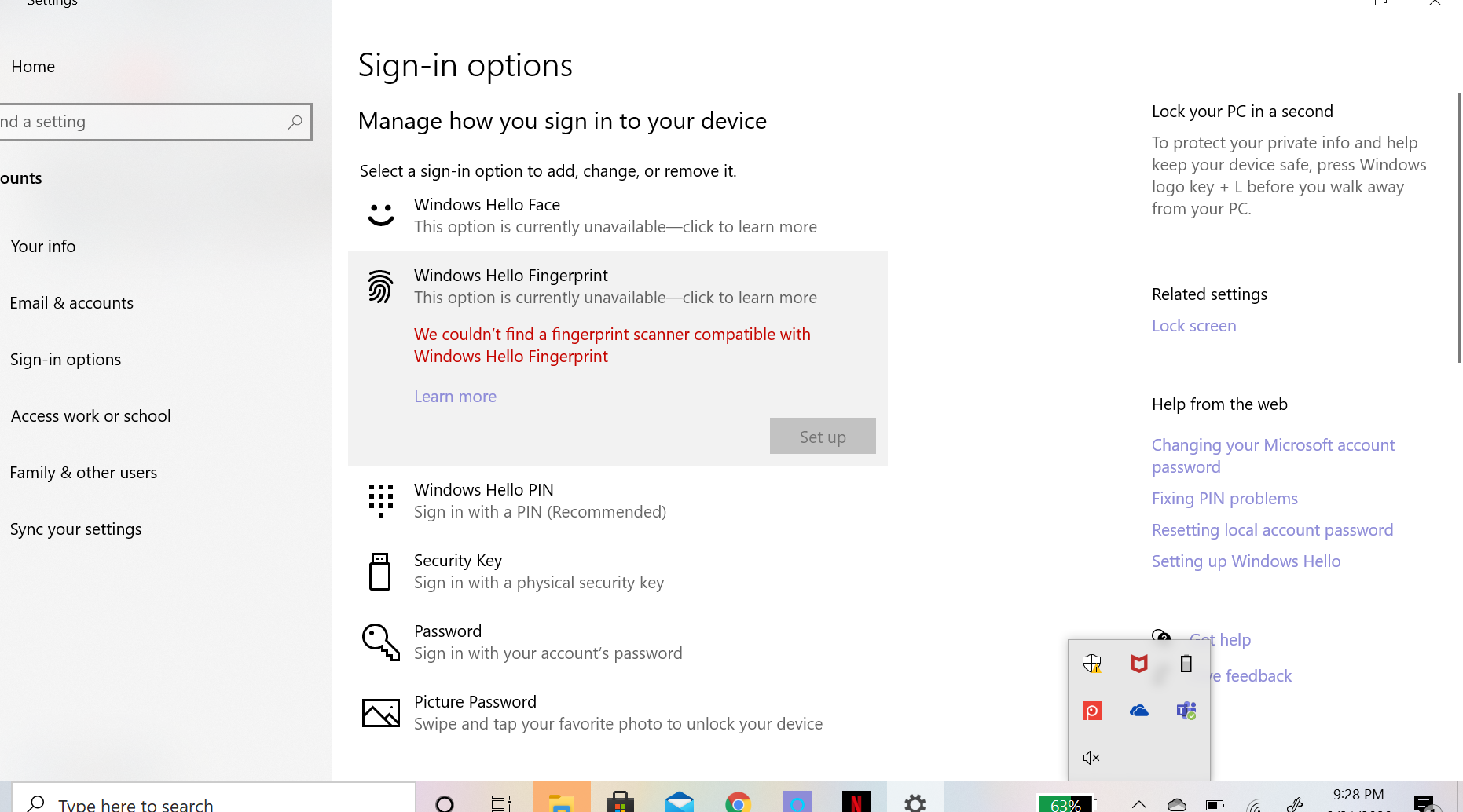The image size is (1463, 812).
Task: Open Family & other users
Action: (x=83, y=473)
